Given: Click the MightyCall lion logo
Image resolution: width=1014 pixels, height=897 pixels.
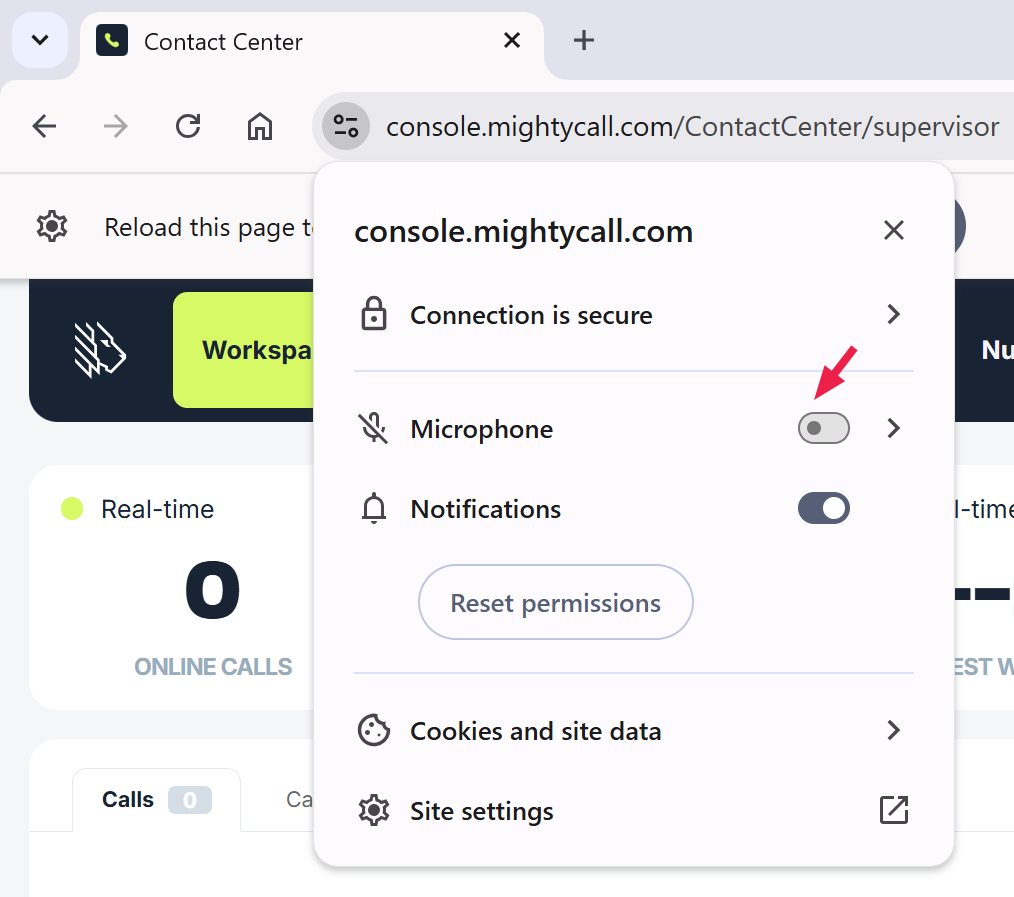Looking at the screenshot, I should tap(100, 350).
